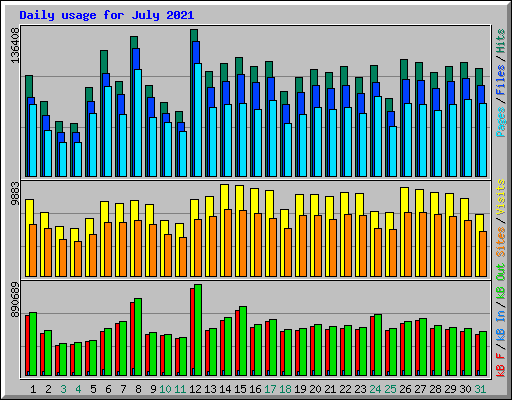Click the 'Files' legend label
This screenshot has height=400, width=512.
(501, 80)
